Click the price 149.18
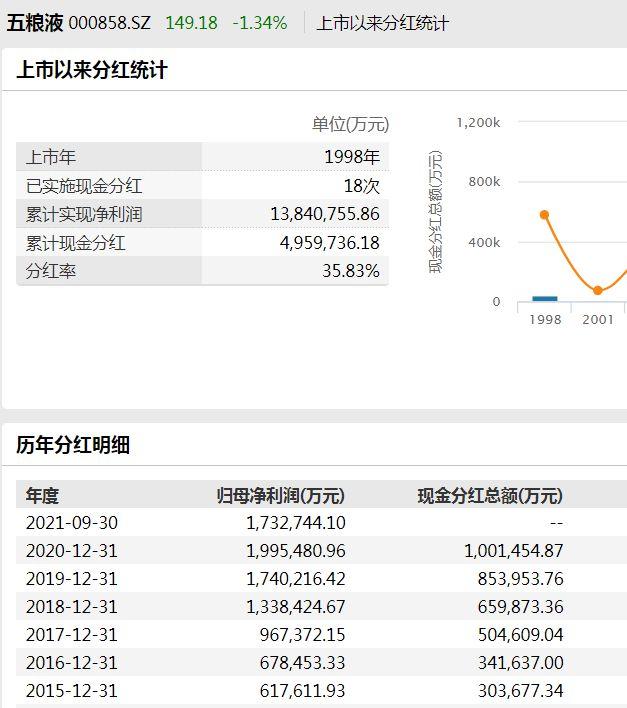627x708 pixels. click(191, 23)
